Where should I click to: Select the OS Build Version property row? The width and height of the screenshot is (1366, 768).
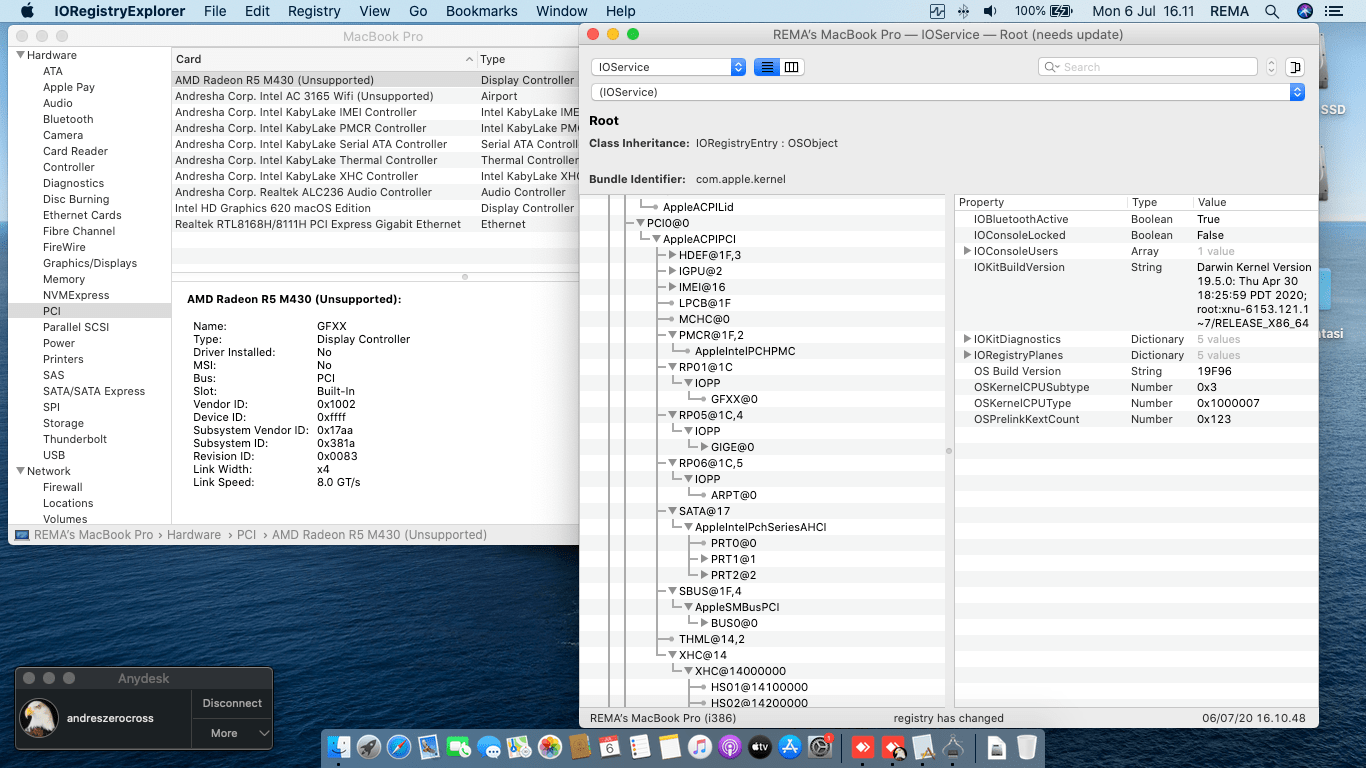tap(1136, 371)
